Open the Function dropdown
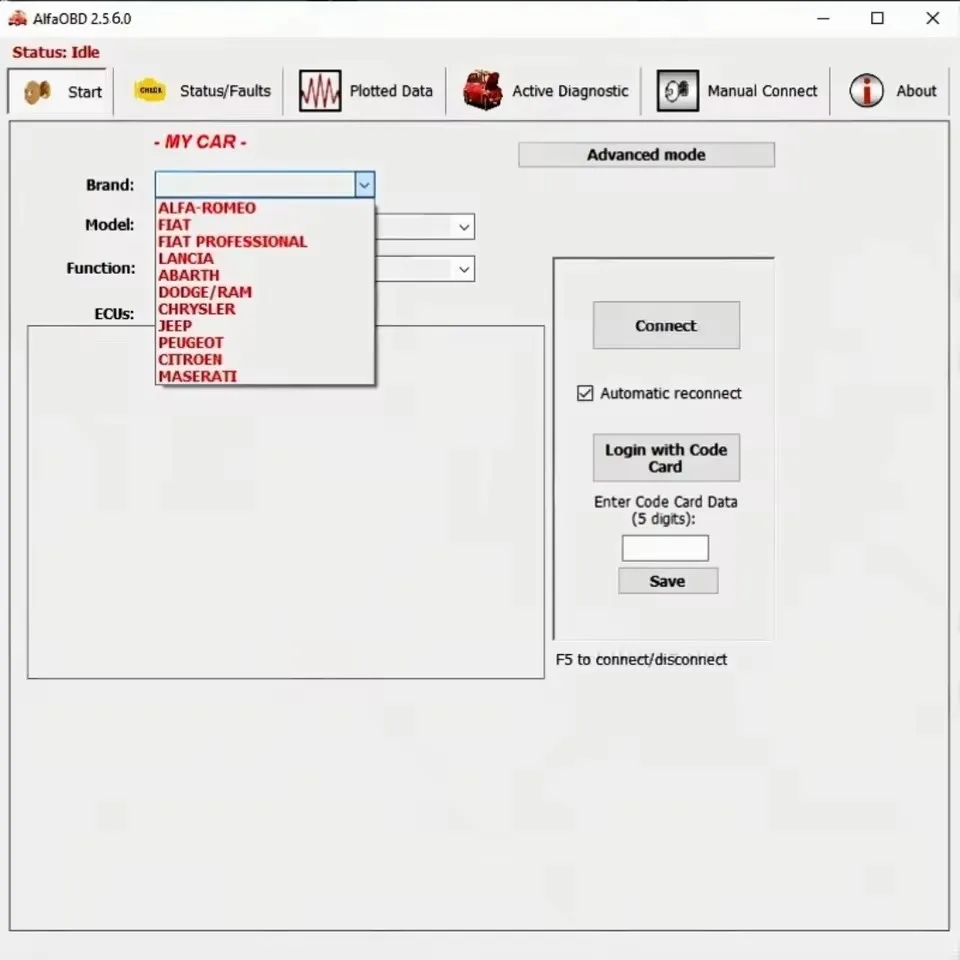This screenshot has height=960, width=960. tap(463, 269)
